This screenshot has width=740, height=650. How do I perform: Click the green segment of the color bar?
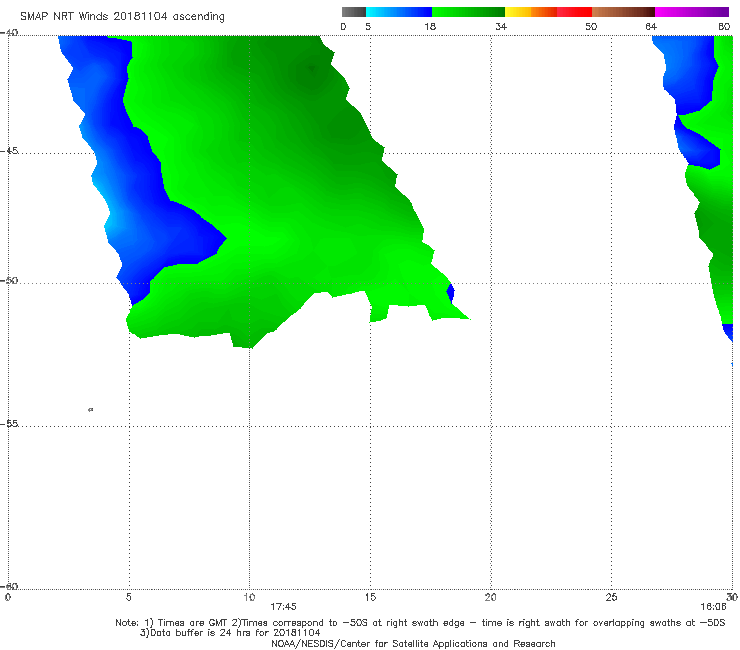[468, 12]
